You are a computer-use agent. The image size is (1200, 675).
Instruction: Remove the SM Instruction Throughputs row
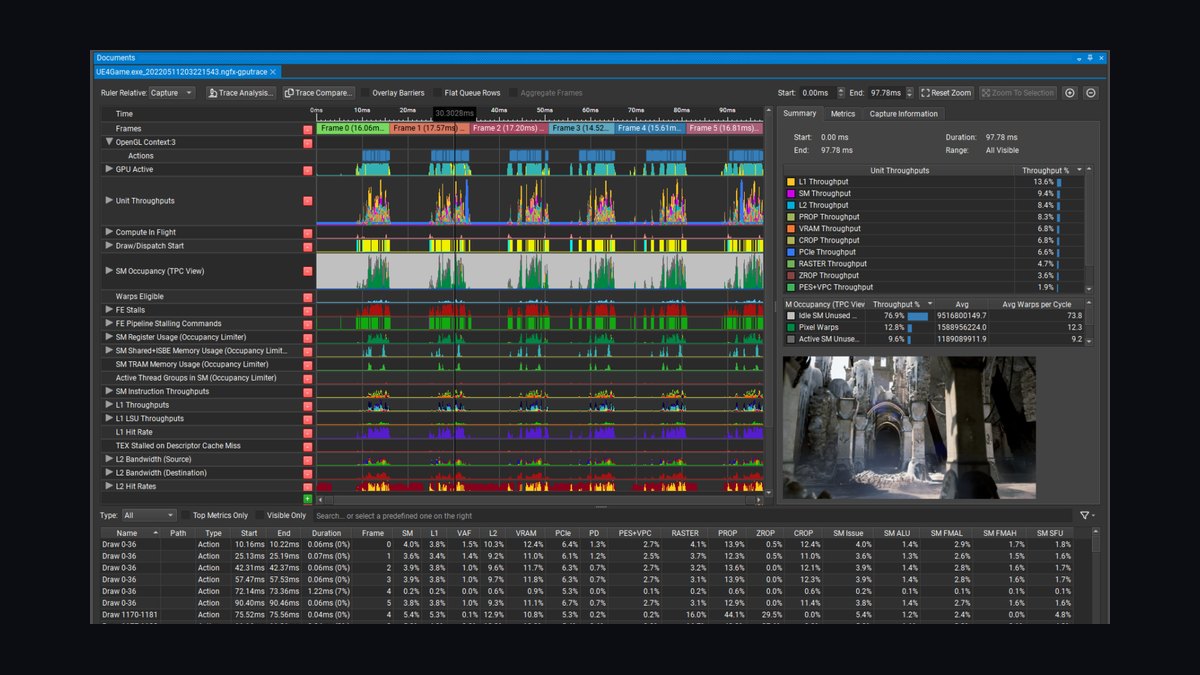(x=308, y=392)
